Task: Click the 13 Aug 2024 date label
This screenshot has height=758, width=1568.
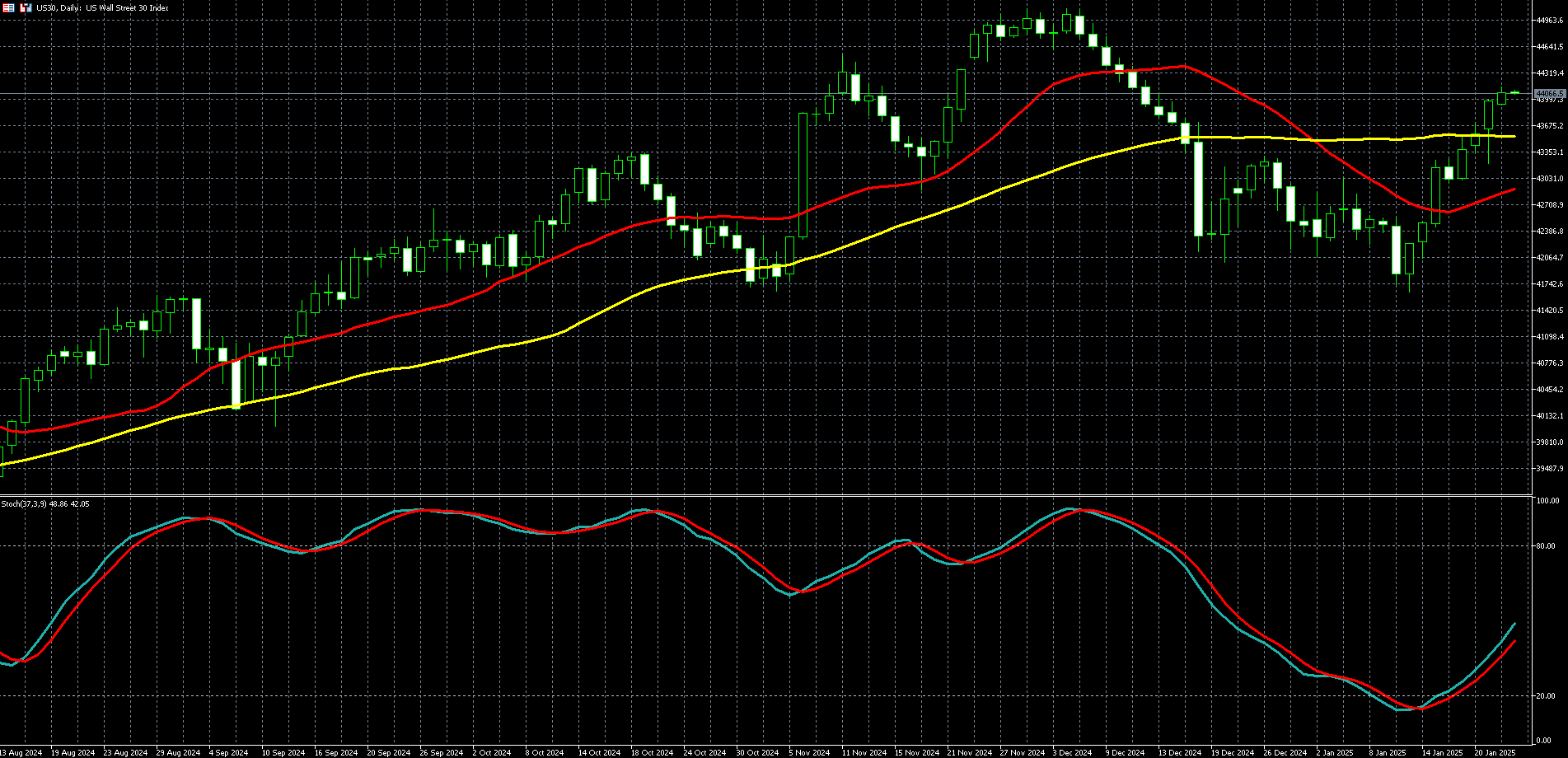Action: coord(21,752)
